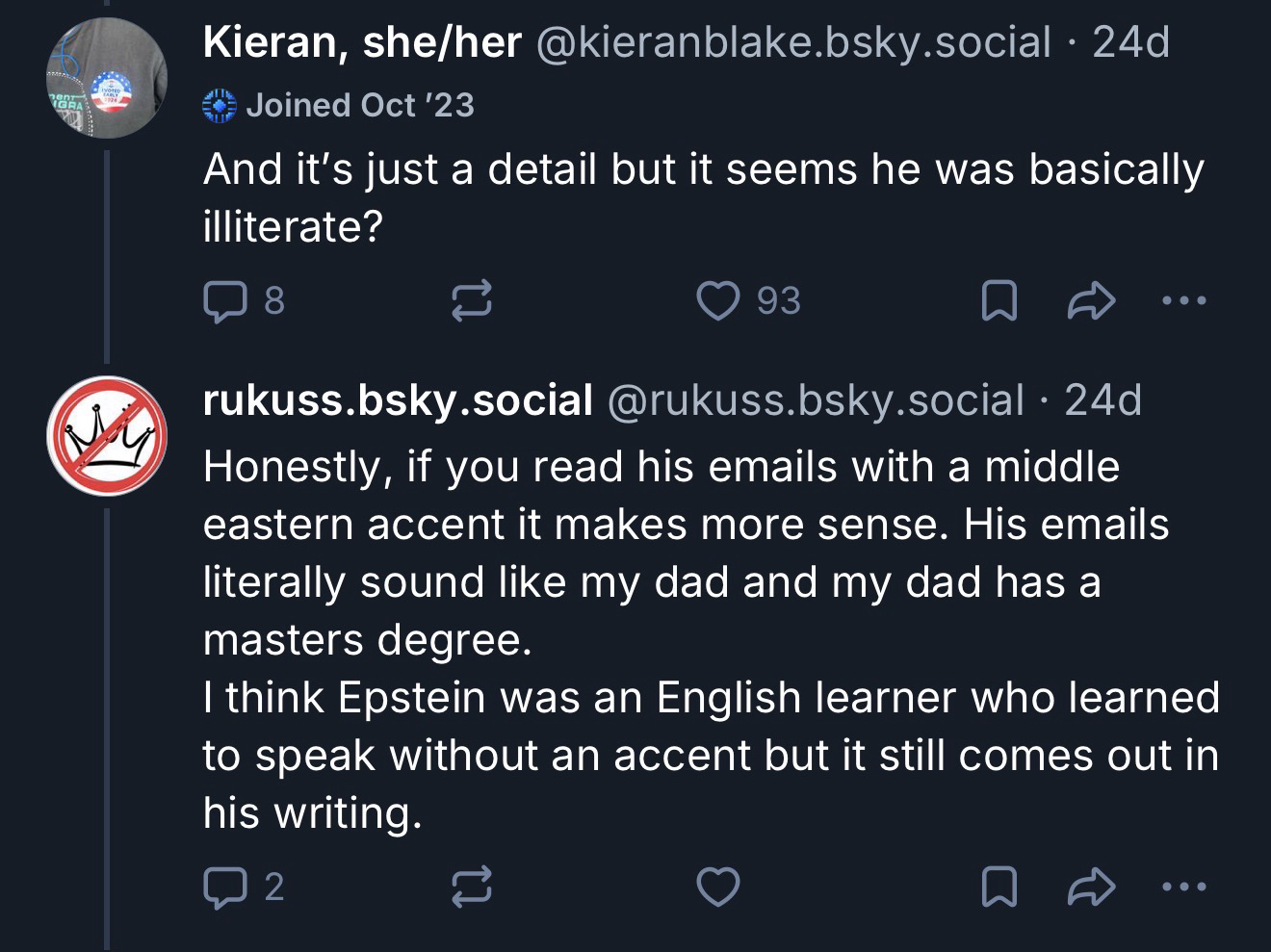Bookmark Kieran's post

[x=998, y=301]
